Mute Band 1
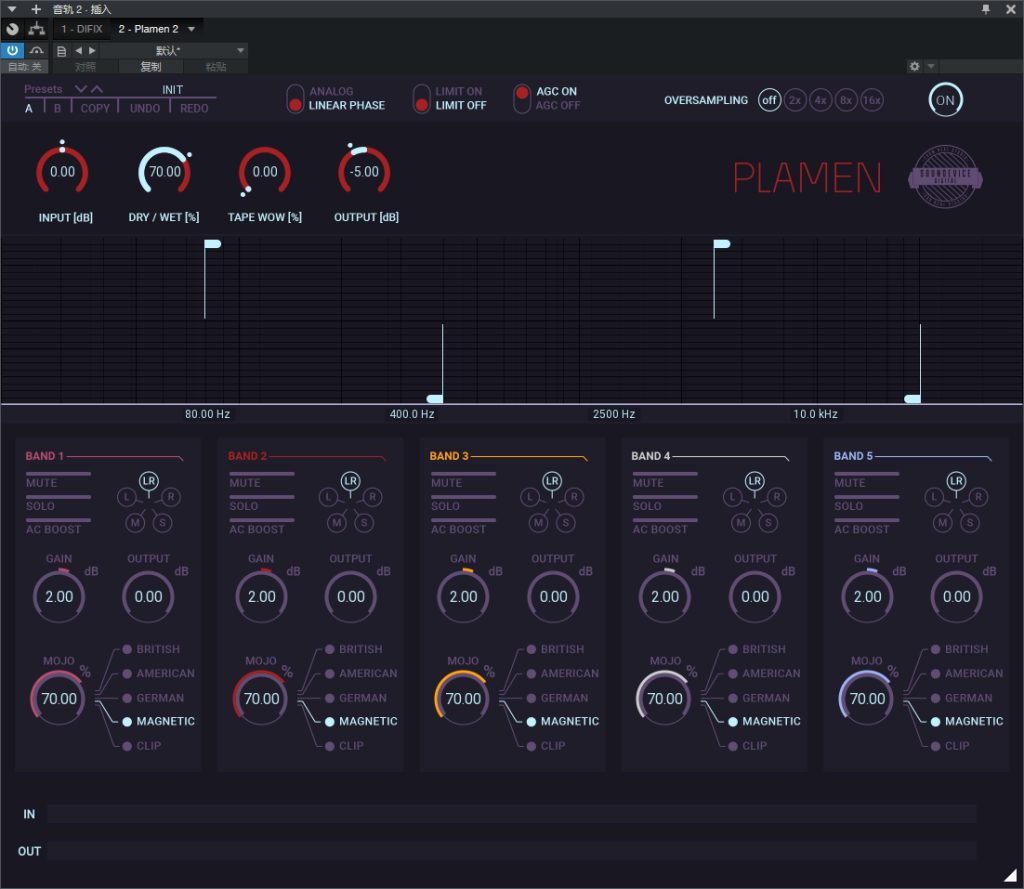Screen dimensions: 1024x889 57,479
